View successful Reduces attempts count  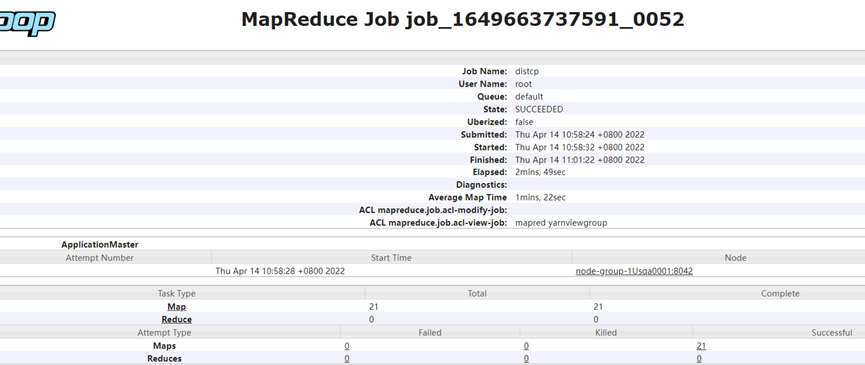click(699, 359)
